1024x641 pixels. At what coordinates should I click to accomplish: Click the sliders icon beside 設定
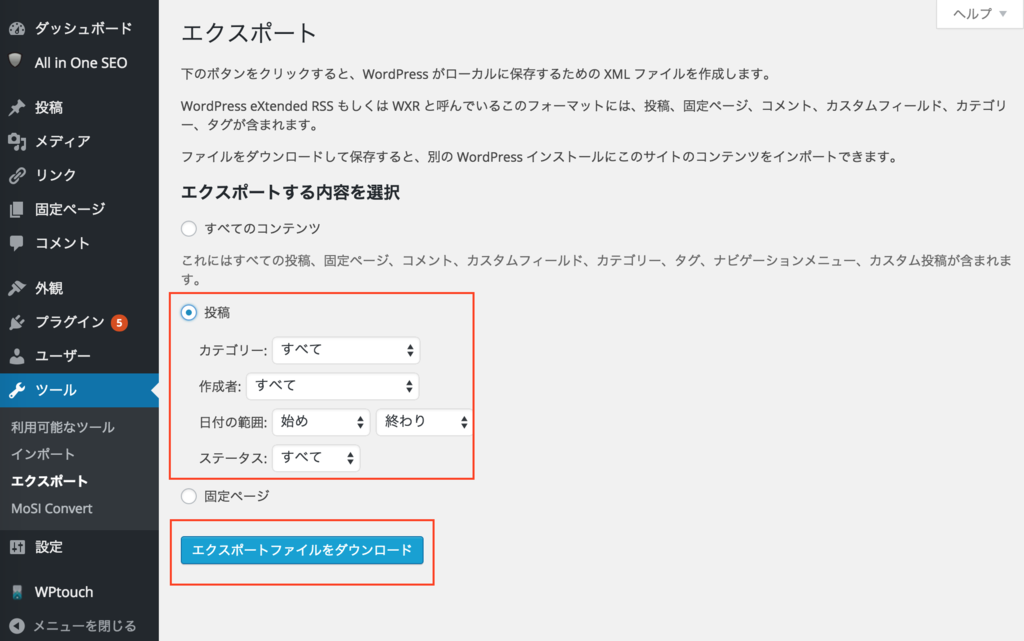click(x=17, y=547)
